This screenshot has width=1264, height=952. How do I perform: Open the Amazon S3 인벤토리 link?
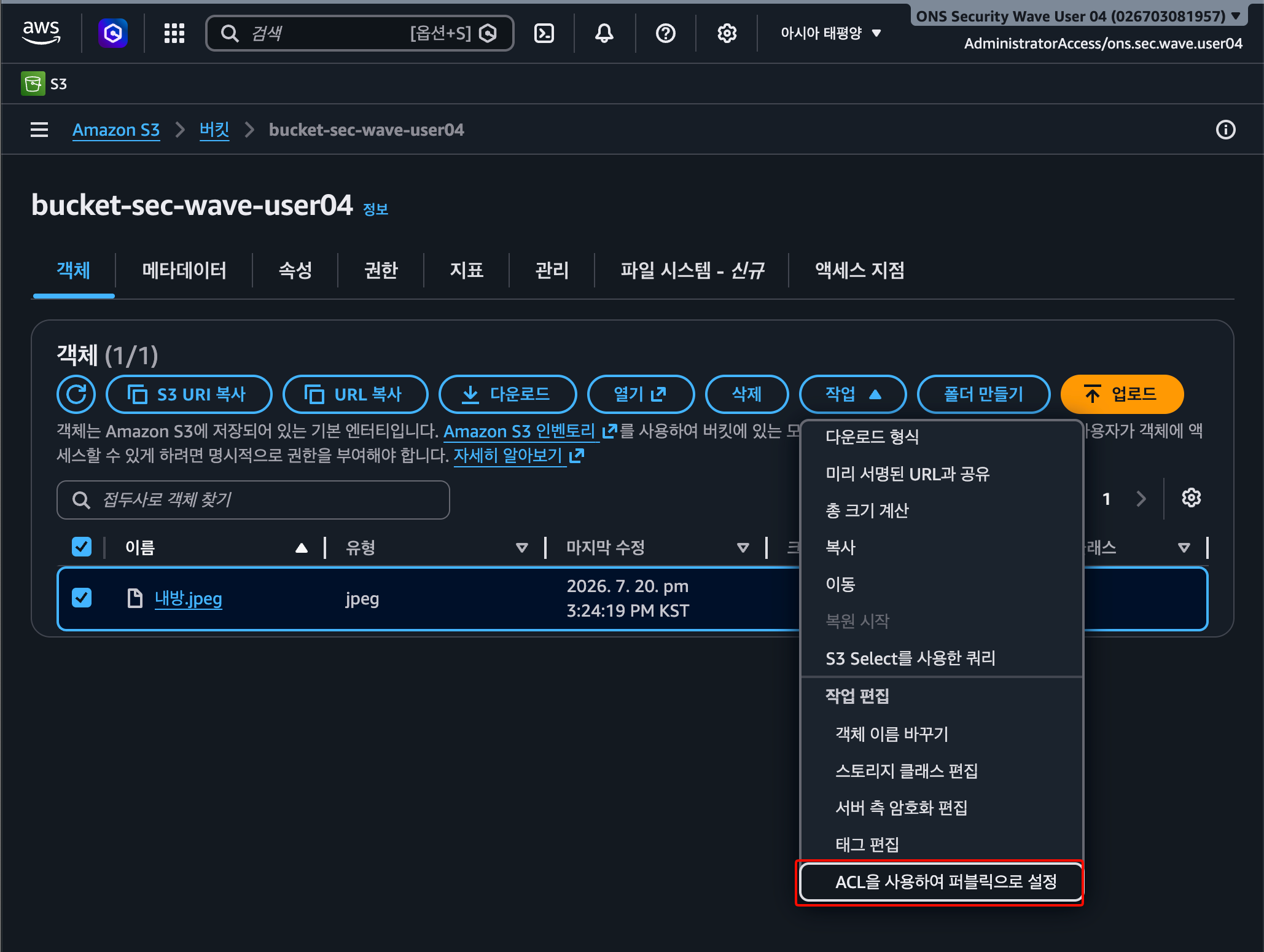529,431
